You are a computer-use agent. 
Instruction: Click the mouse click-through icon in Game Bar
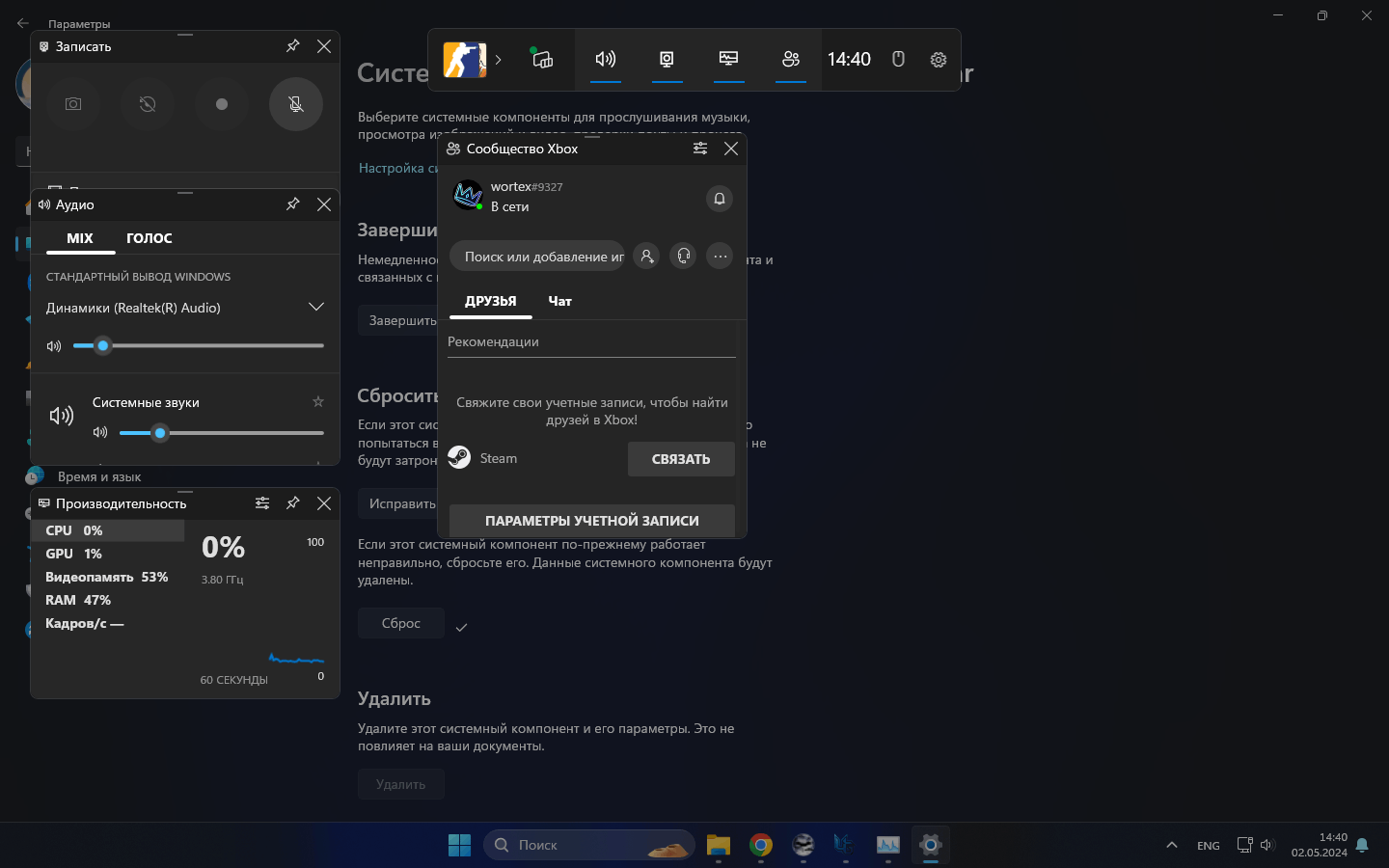tap(898, 59)
